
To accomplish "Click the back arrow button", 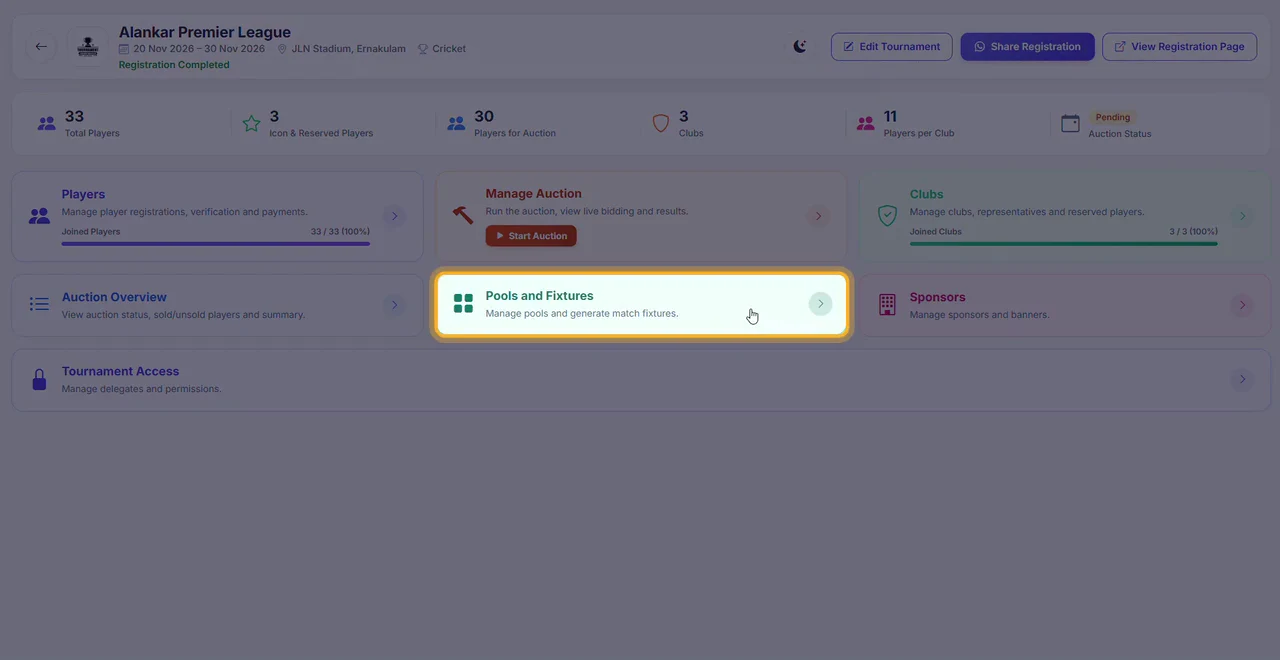I will 41,46.
